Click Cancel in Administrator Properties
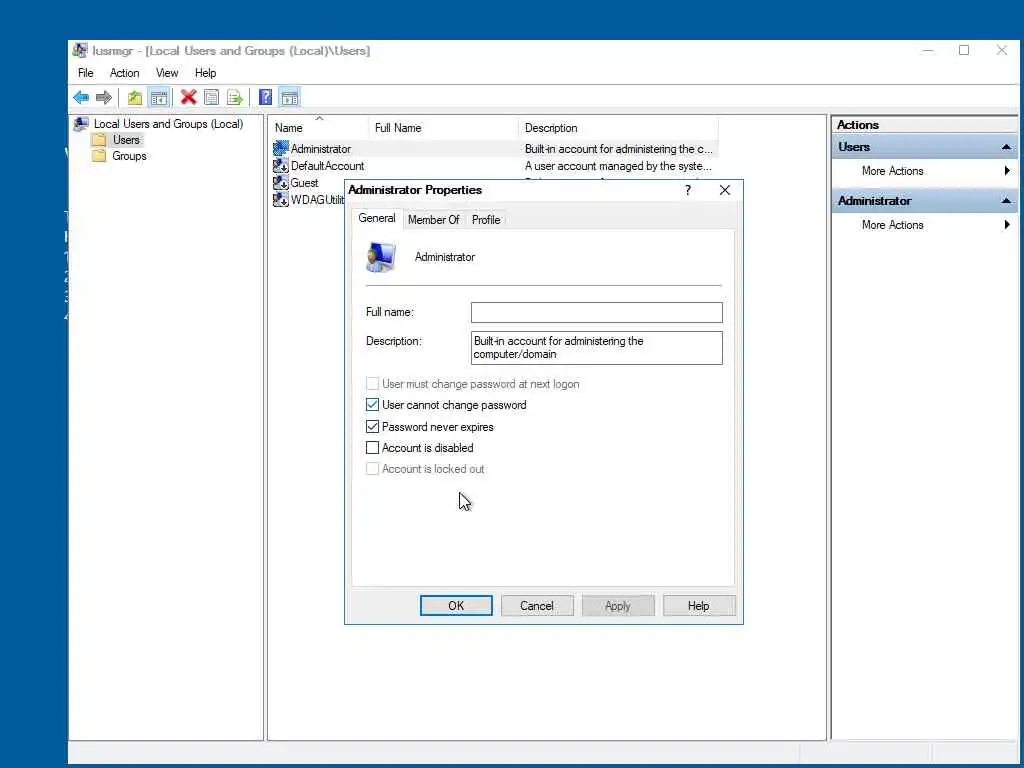This screenshot has height=768, width=1024. pos(537,605)
